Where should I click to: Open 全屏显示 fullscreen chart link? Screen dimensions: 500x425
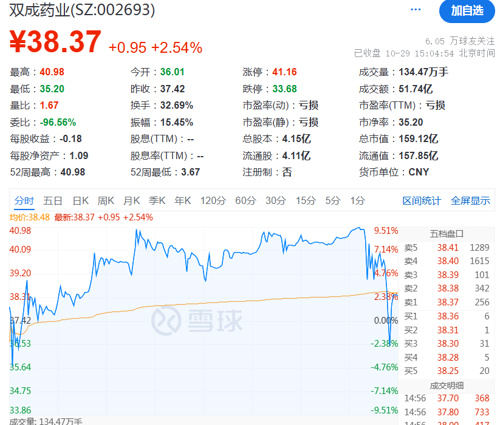470,201
